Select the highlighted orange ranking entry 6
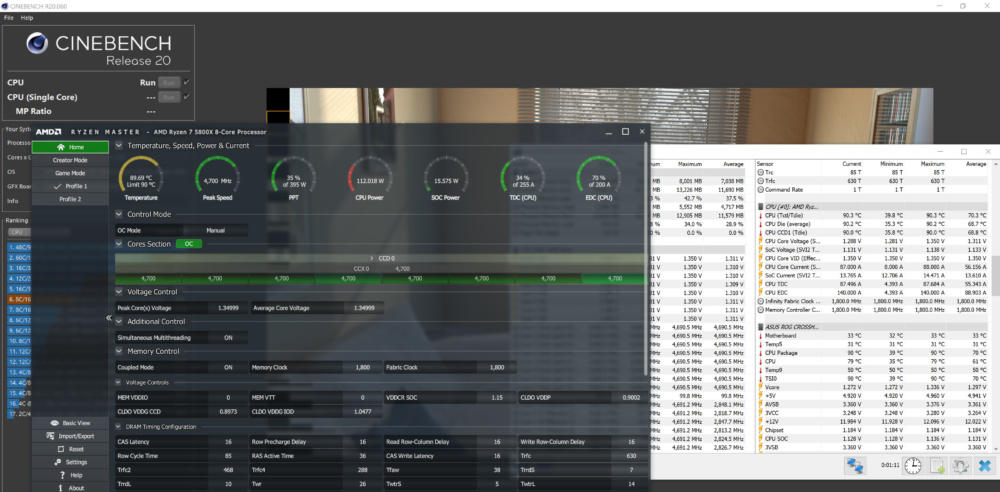This screenshot has width=1000, height=492. [17, 299]
